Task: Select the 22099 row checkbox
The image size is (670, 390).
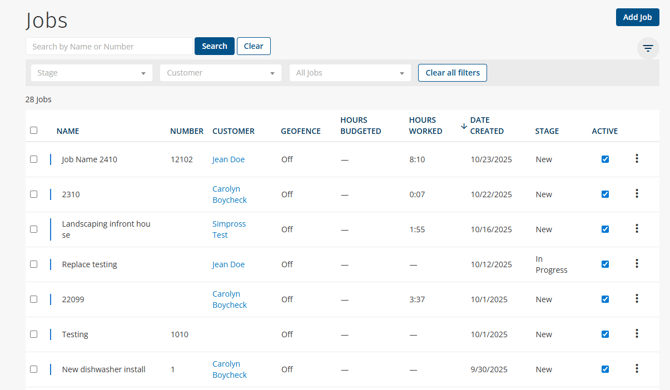Action: tap(34, 299)
